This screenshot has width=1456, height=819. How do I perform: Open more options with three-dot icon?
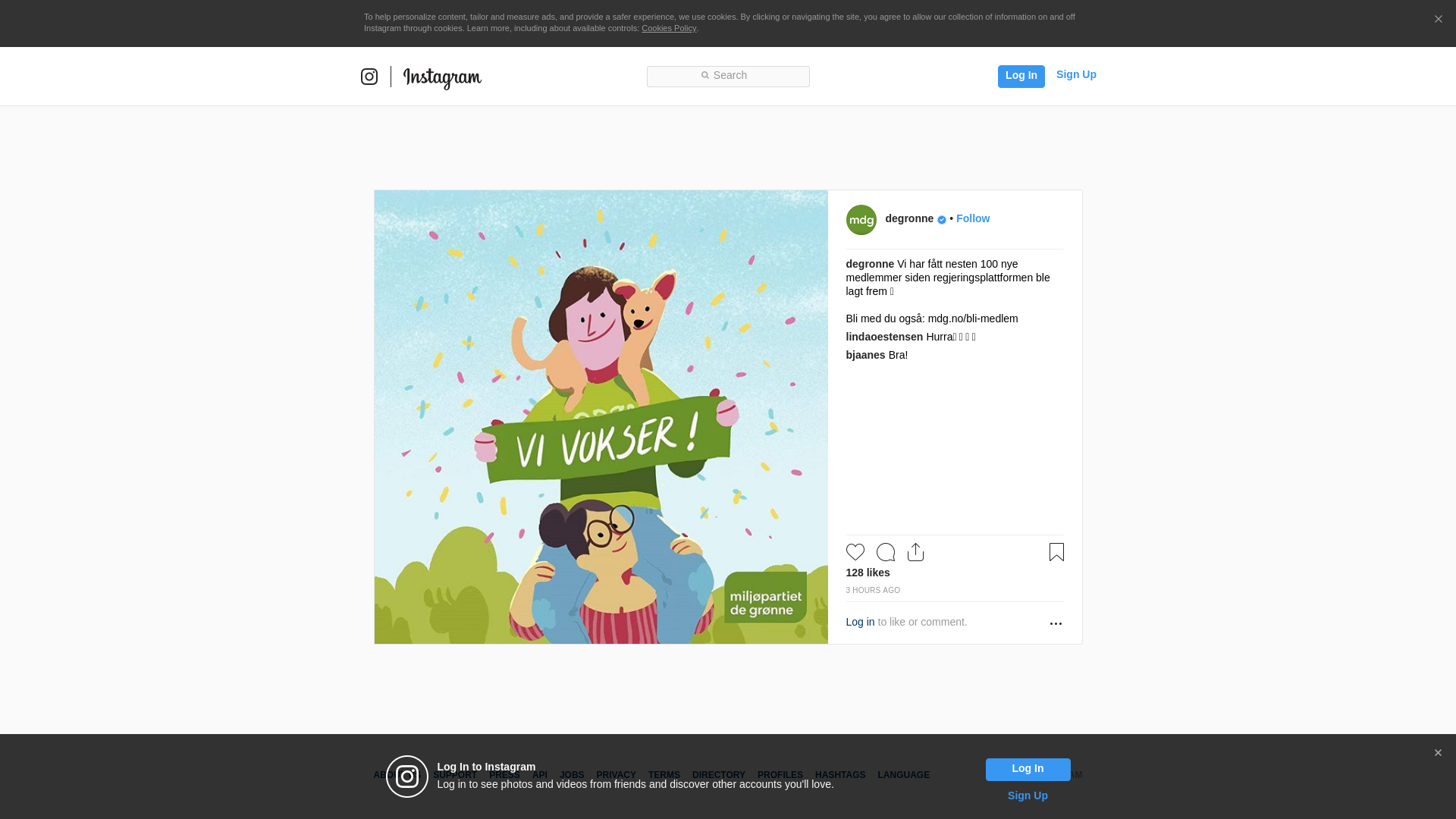pyautogui.click(x=1056, y=623)
